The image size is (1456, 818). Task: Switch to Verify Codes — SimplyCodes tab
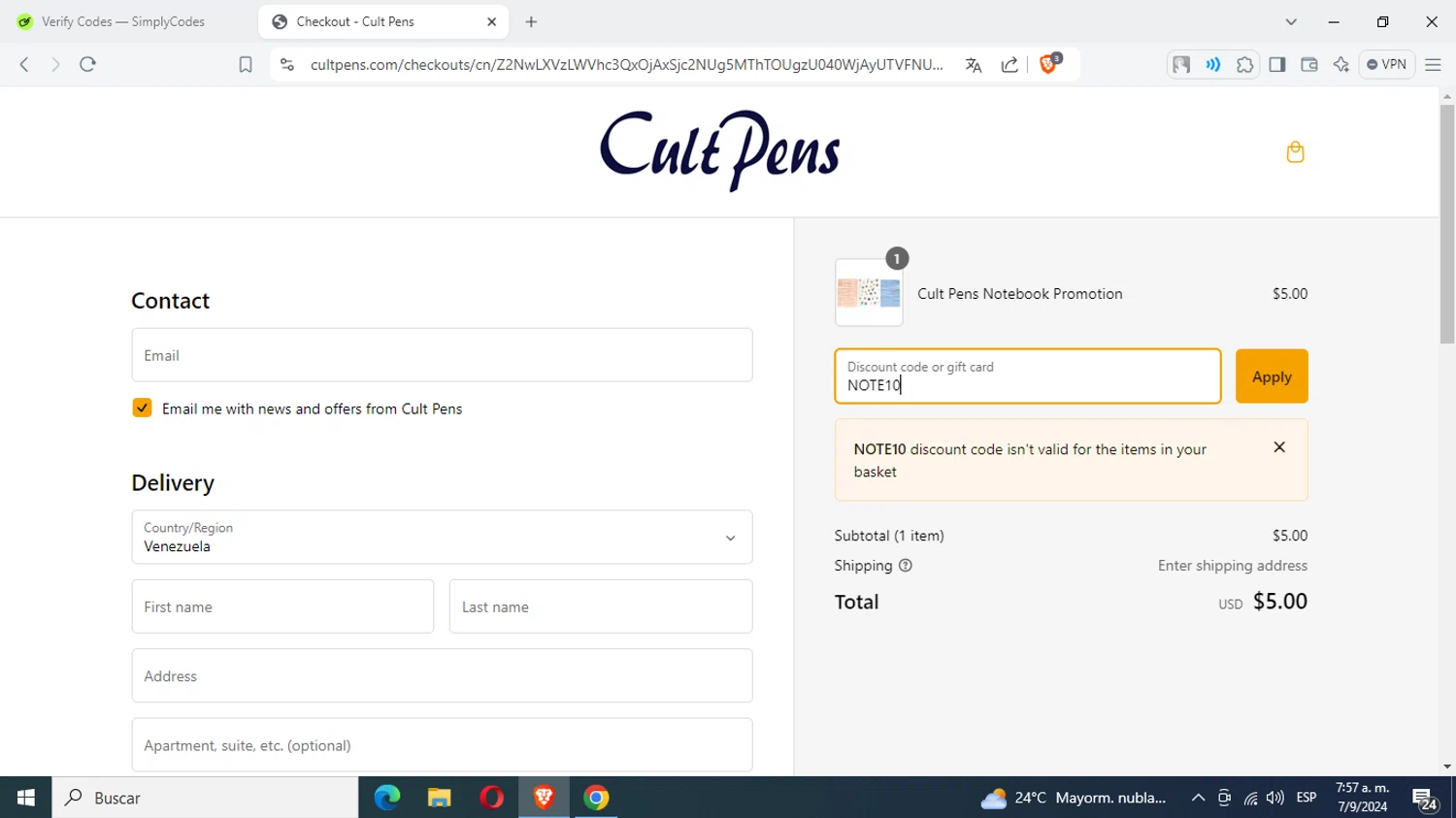pyautogui.click(x=124, y=21)
